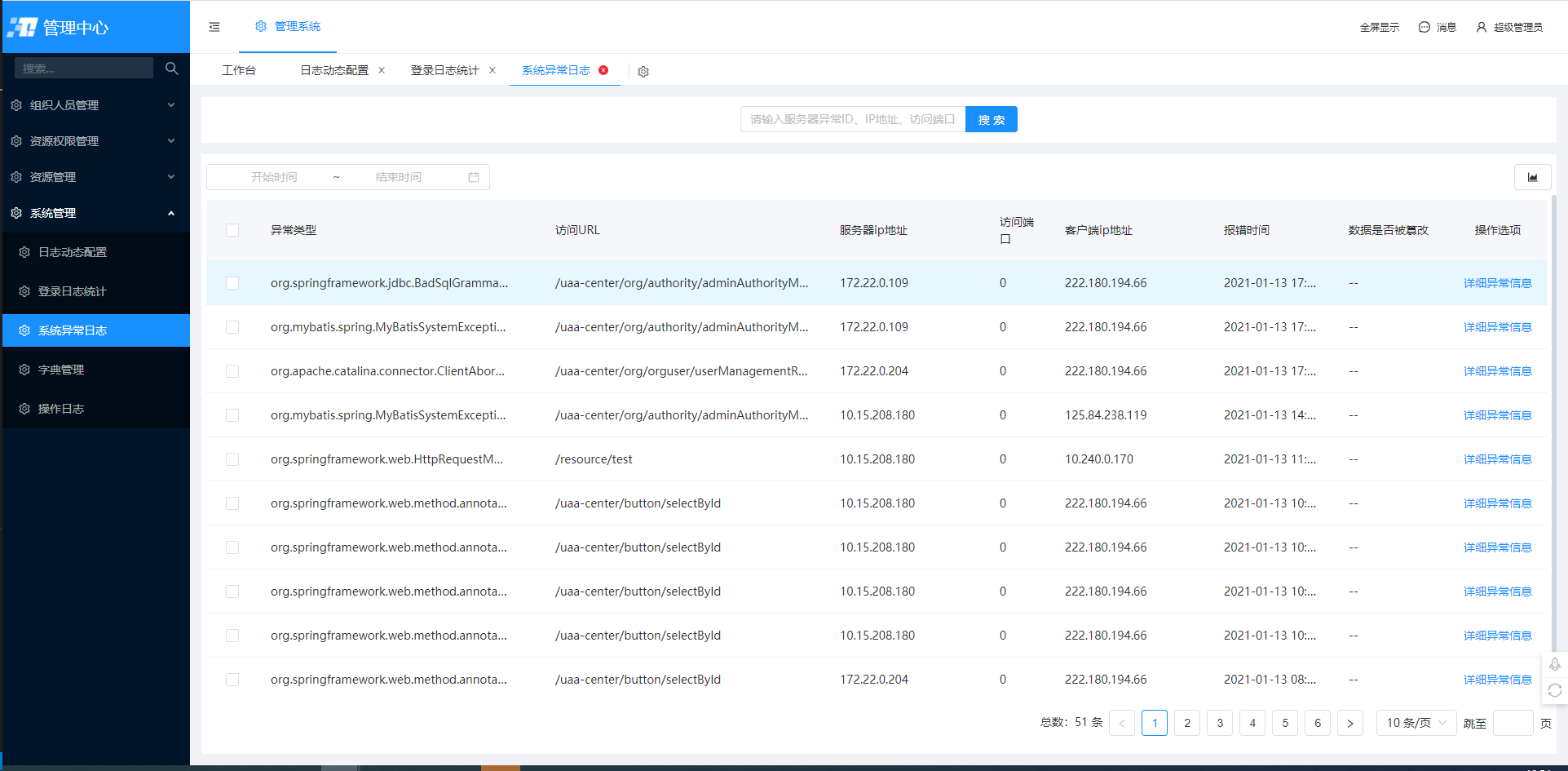Go to the next page arrow
Viewport: 1568px width, 771px height.
(x=1350, y=723)
